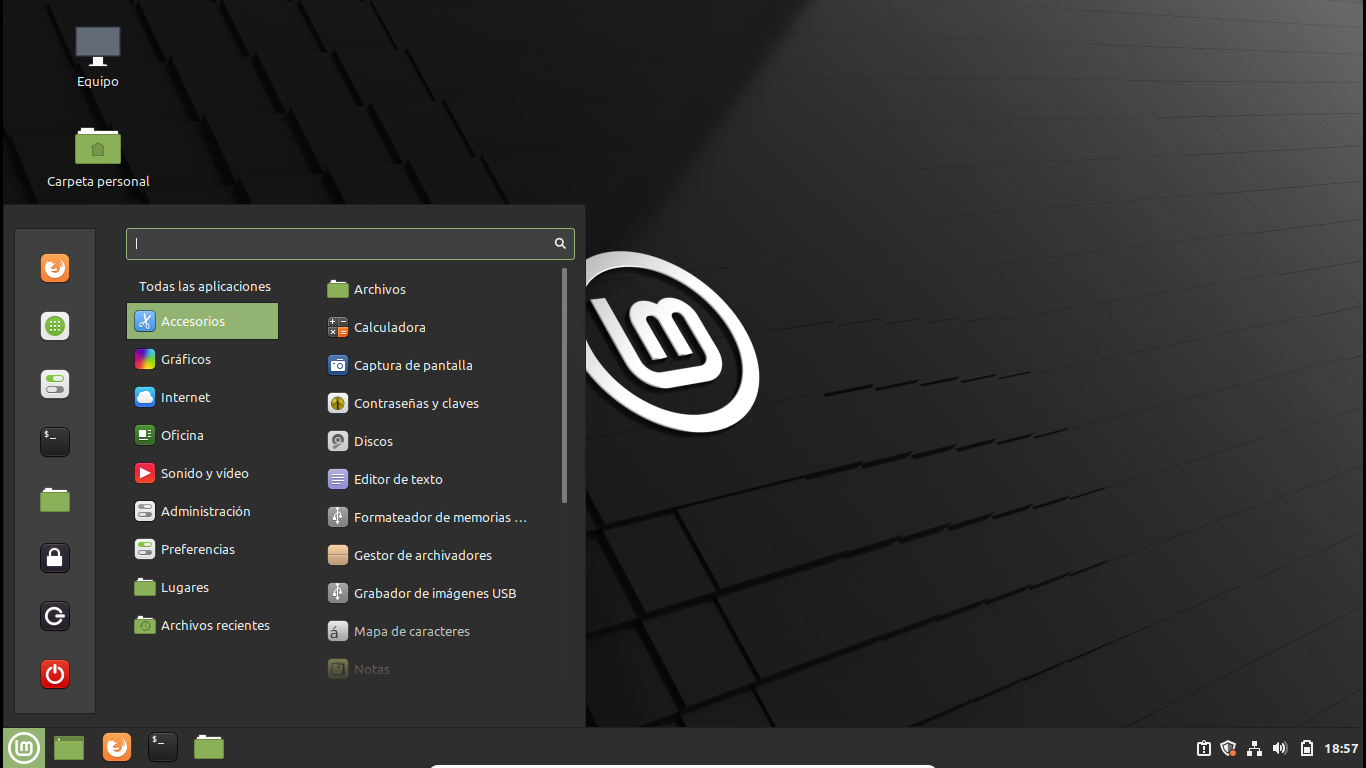The height and width of the screenshot is (768, 1366).
Task: Open Grabador de imágenes USB
Action: [440, 593]
